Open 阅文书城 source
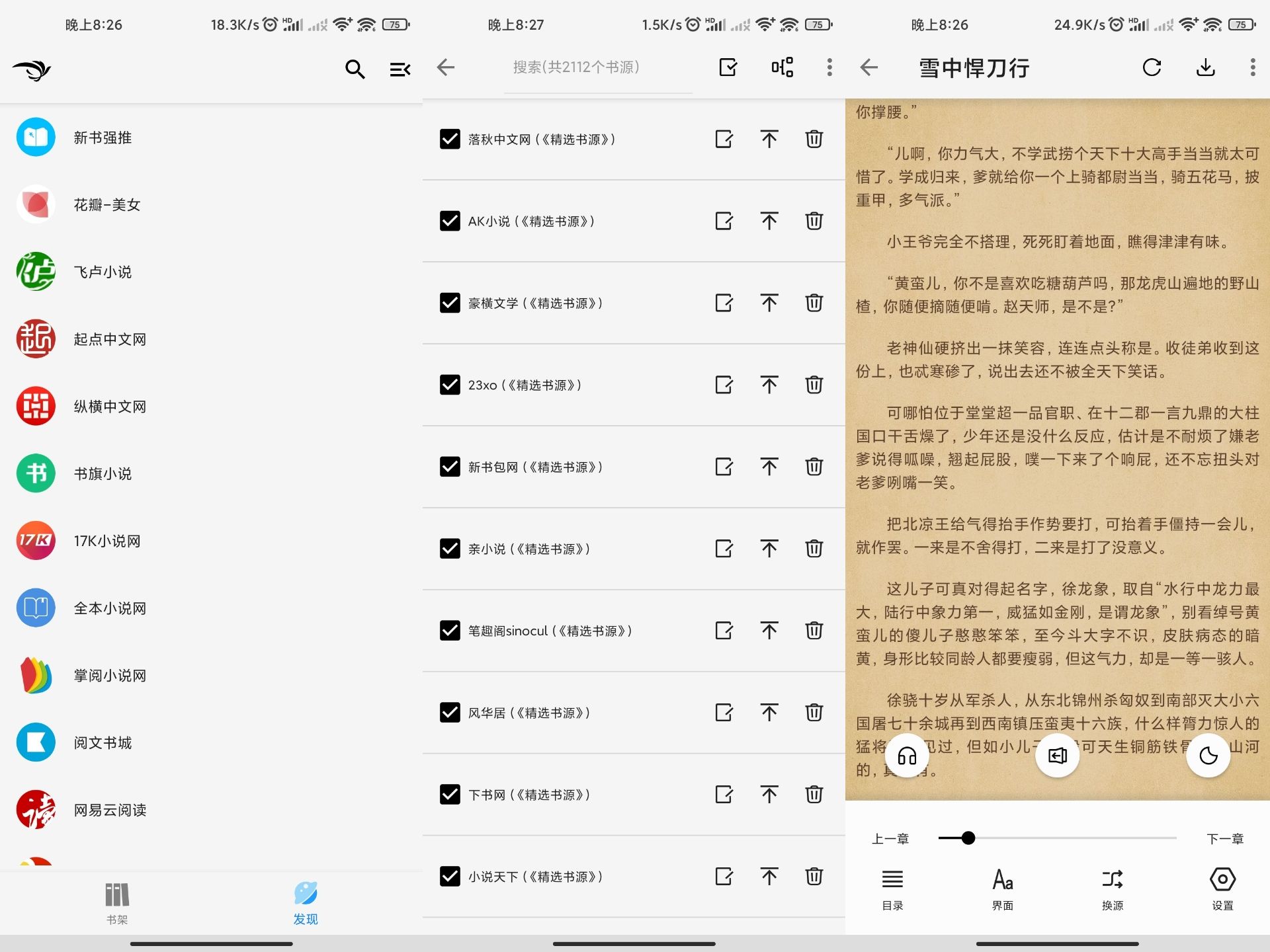 point(211,742)
